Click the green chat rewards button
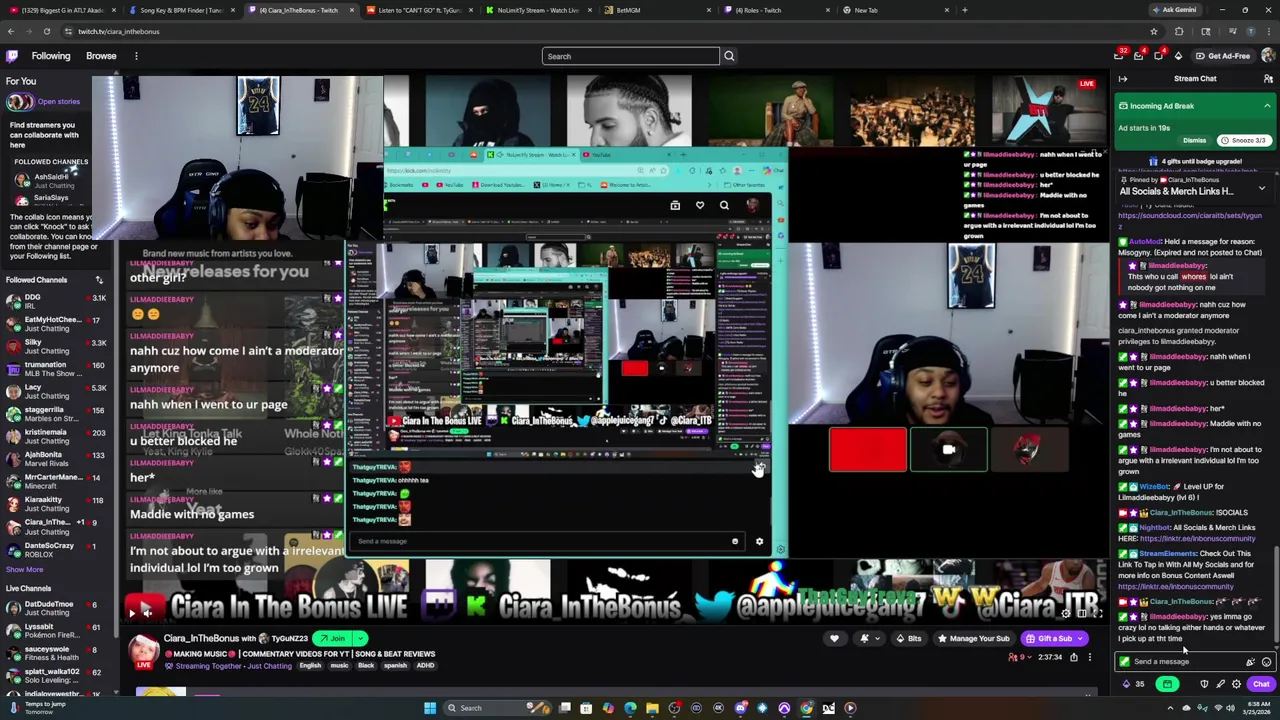The height and width of the screenshot is (720, 1280). point(1167,685)
